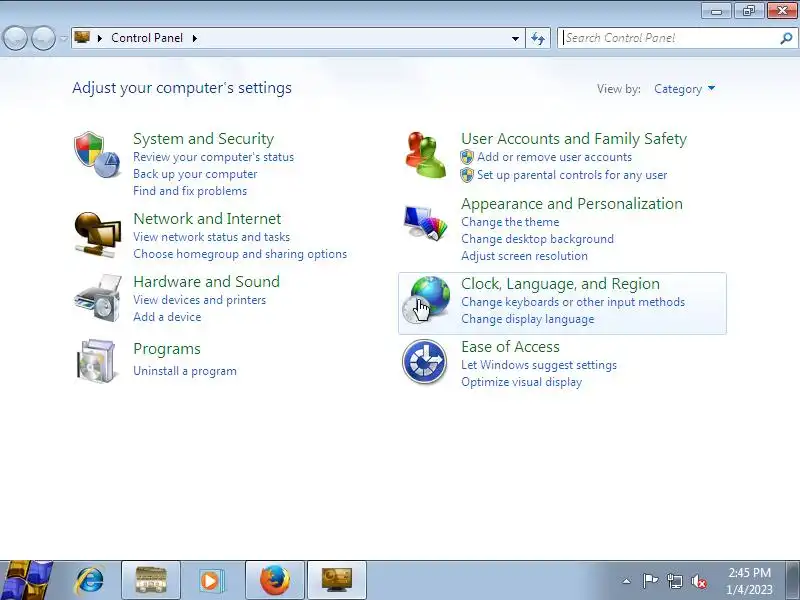Open the Clock, Language, and Region globe icon
Viewport: 800px width, 600px height.
point(426,299)
